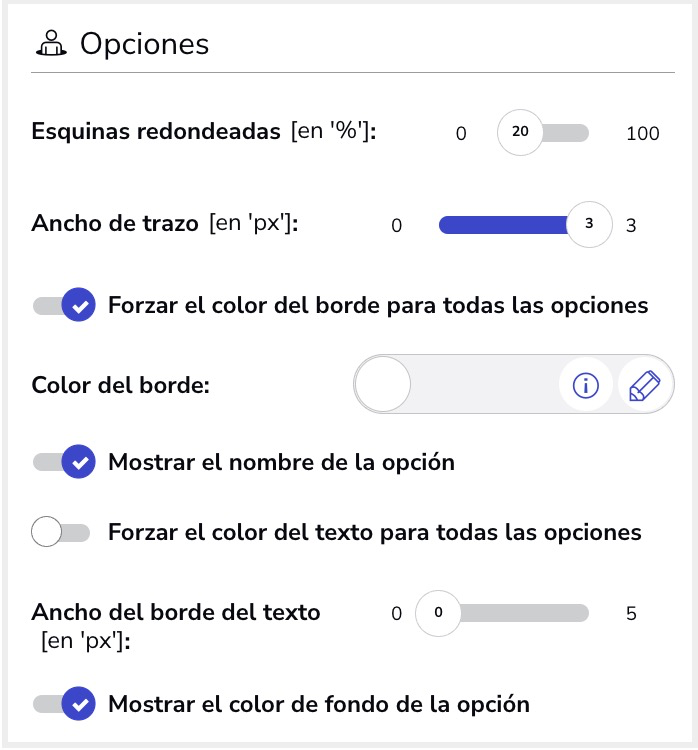Click the Opciones section header icon
Viewport: 698px width, 750px height.
(50, 44)
